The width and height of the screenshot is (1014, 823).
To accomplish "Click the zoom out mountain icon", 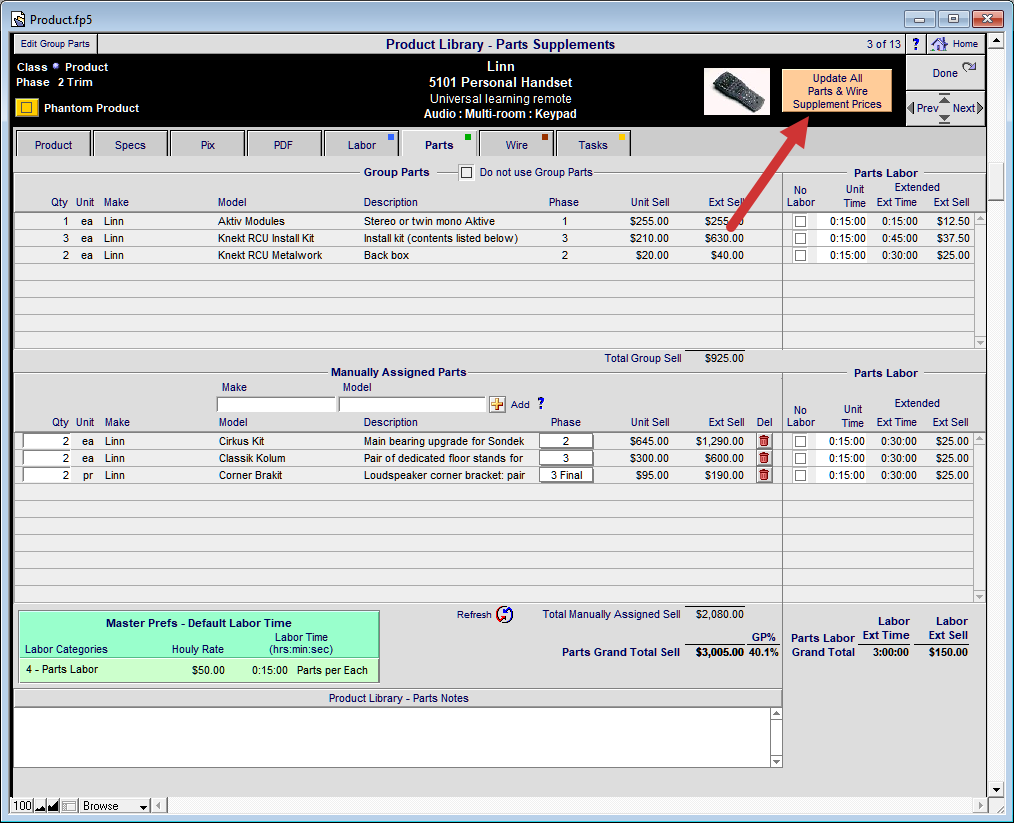I will 41,806.
